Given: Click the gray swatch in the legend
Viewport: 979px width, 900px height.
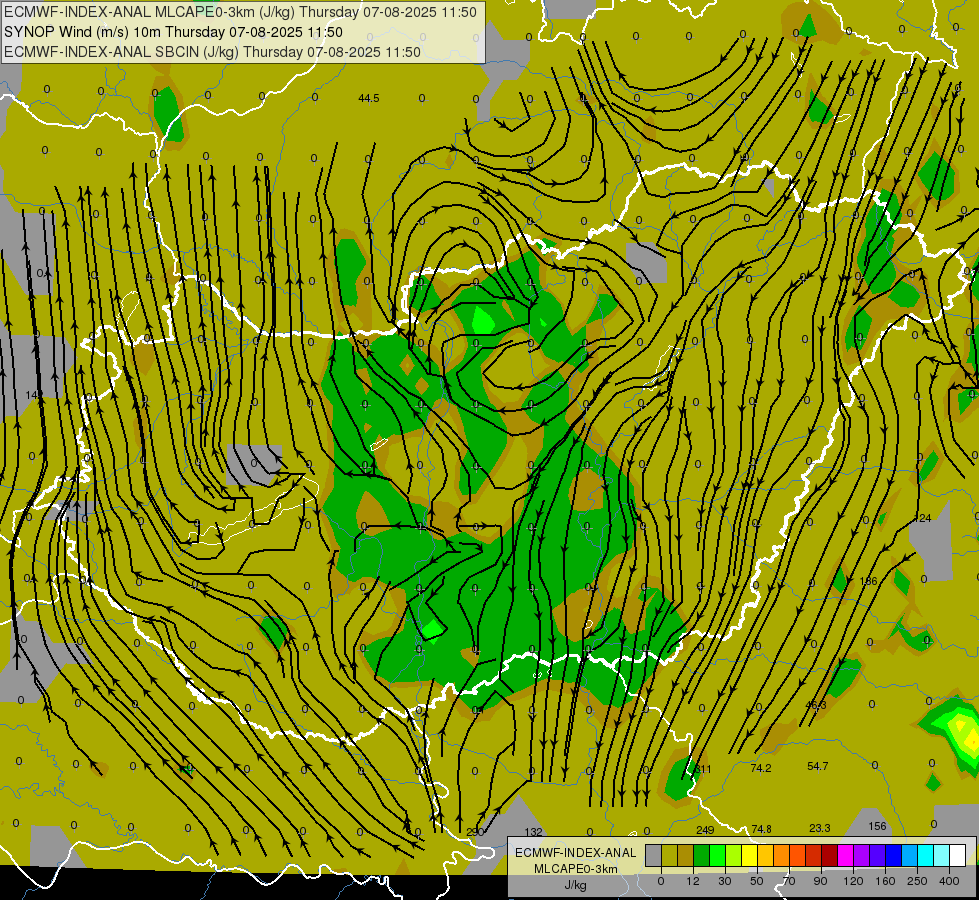Looking at the screenshot, I should [x=654, y=855].
